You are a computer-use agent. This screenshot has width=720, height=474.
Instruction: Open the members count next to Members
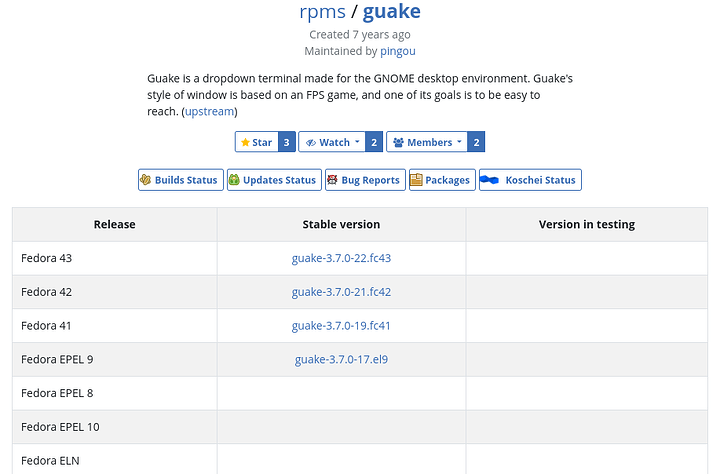click(x=476, y=142)
